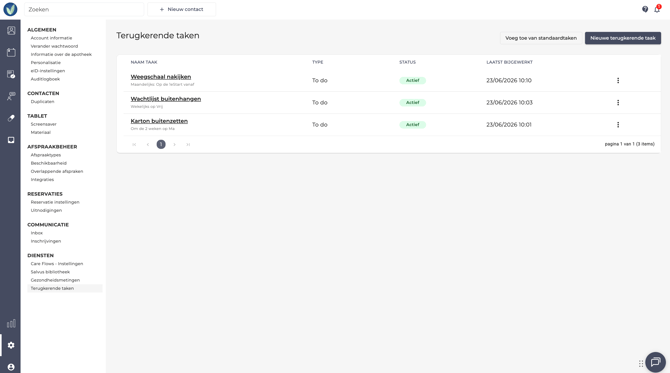The image size is (670, 373).
Task: Open Duplicaten under Contacten
Action: (42, 102)
